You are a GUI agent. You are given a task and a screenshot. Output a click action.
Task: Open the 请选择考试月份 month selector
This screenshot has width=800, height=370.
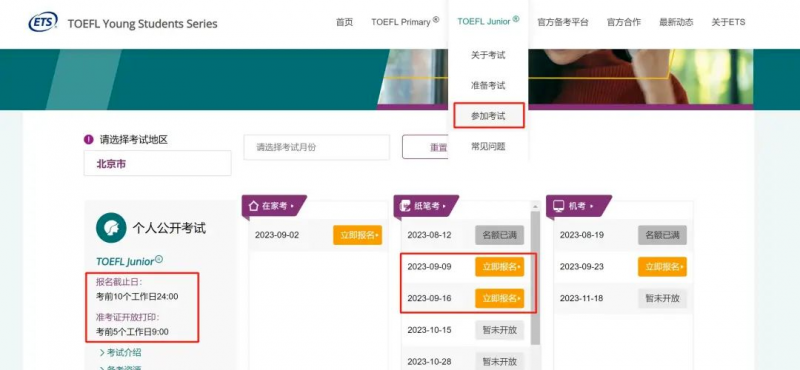[316, 147]
